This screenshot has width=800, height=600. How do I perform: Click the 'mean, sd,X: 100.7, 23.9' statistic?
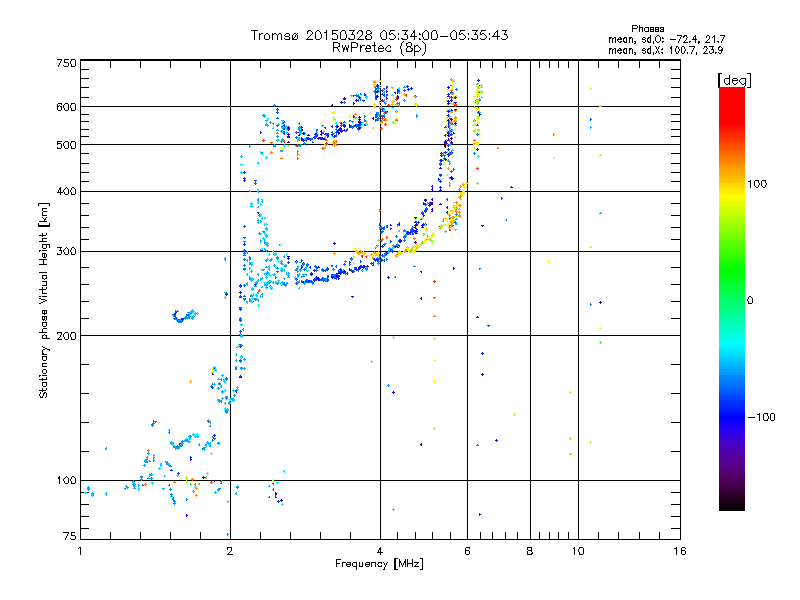(x=665, y=50)
